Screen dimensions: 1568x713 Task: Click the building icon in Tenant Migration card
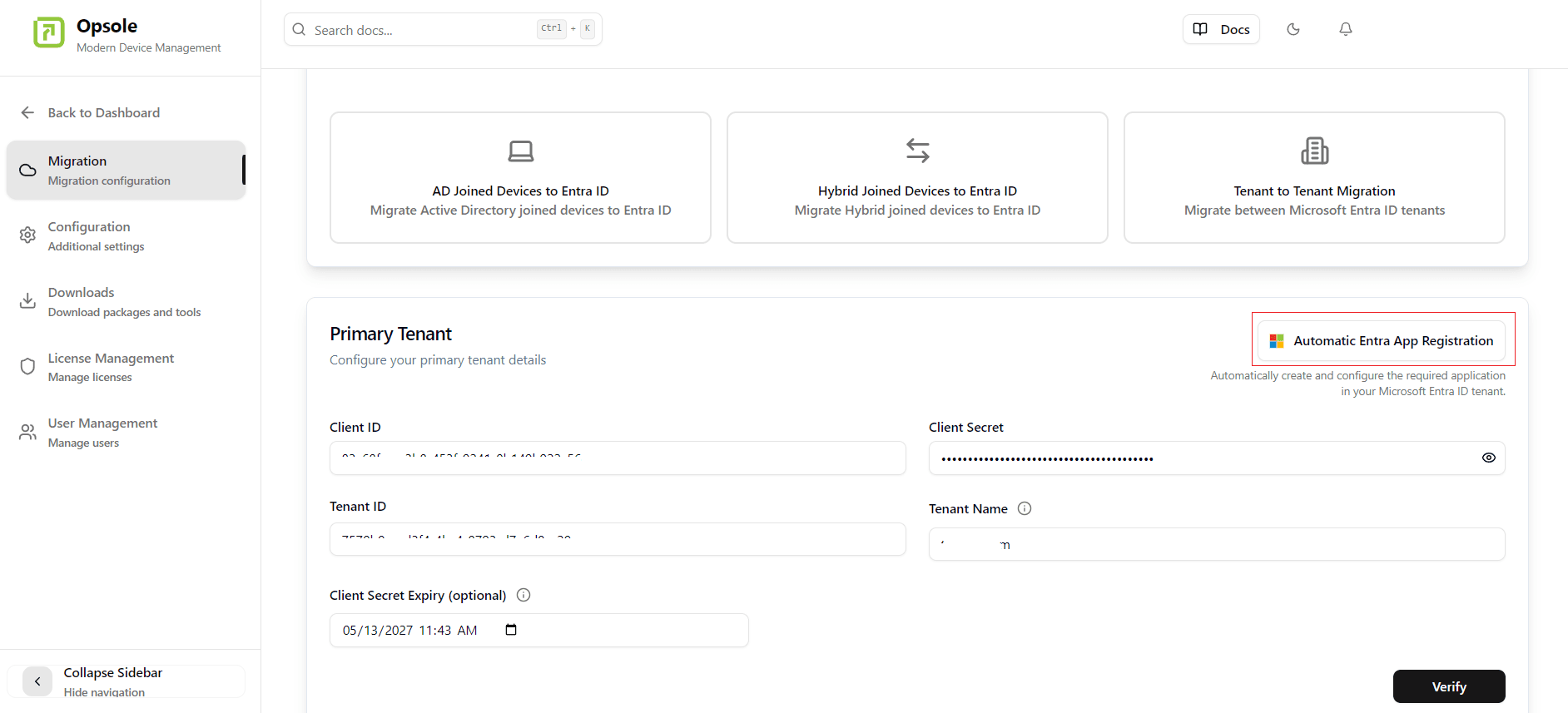tap(1315, 151)
